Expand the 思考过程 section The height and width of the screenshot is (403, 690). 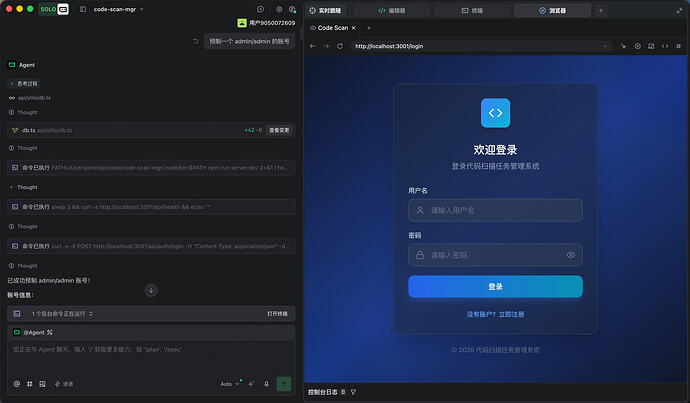(x=24, y=84)
